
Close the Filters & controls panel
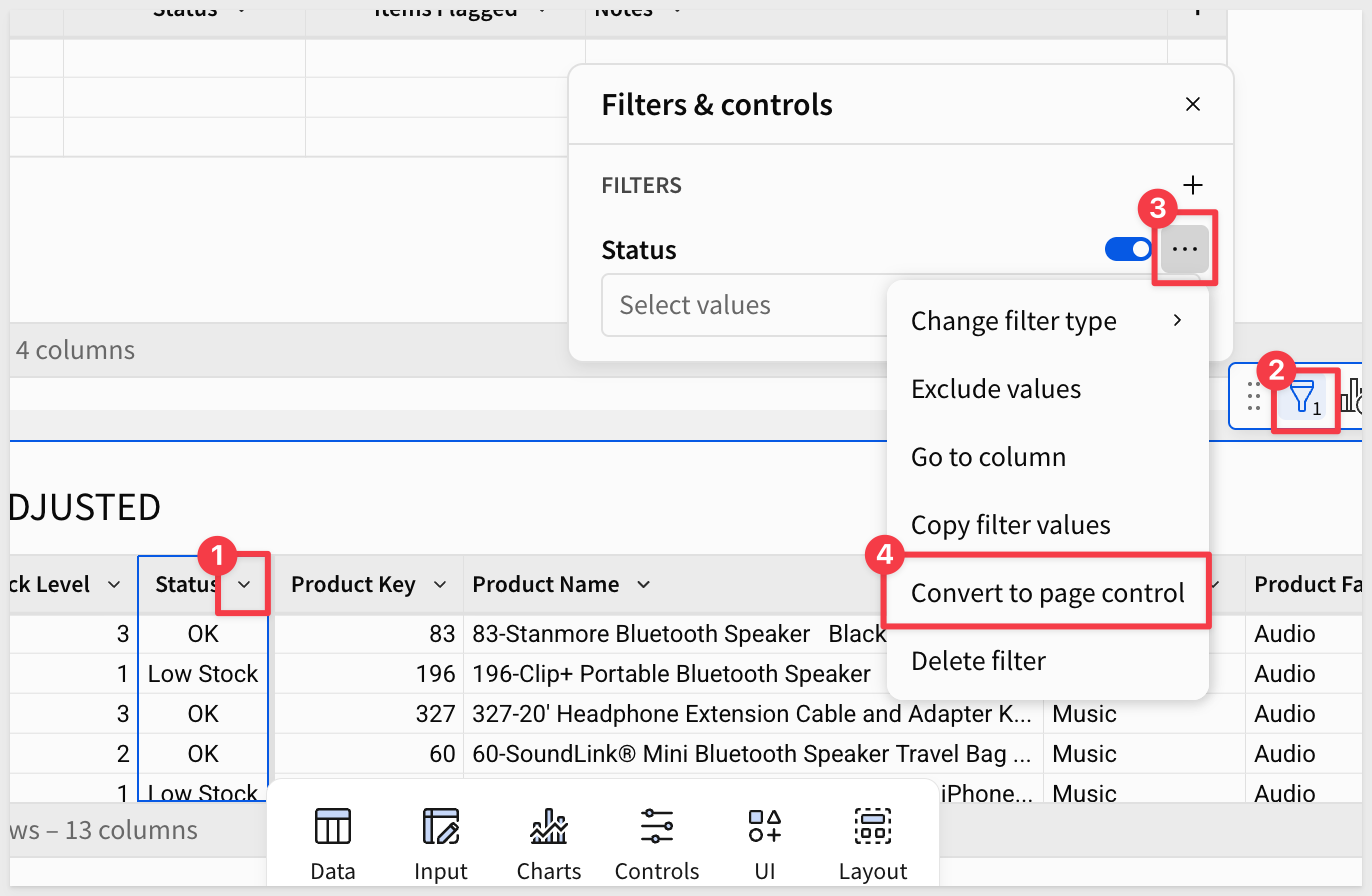point(1192,105)
